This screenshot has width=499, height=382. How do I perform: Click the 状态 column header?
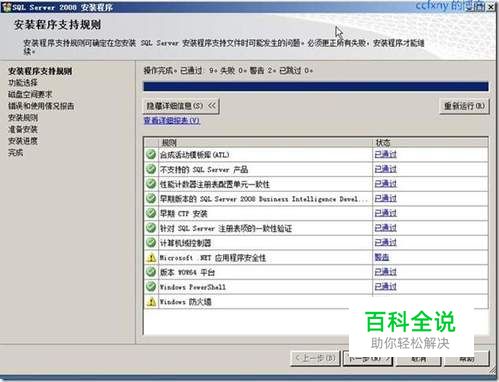coord(430,143)
